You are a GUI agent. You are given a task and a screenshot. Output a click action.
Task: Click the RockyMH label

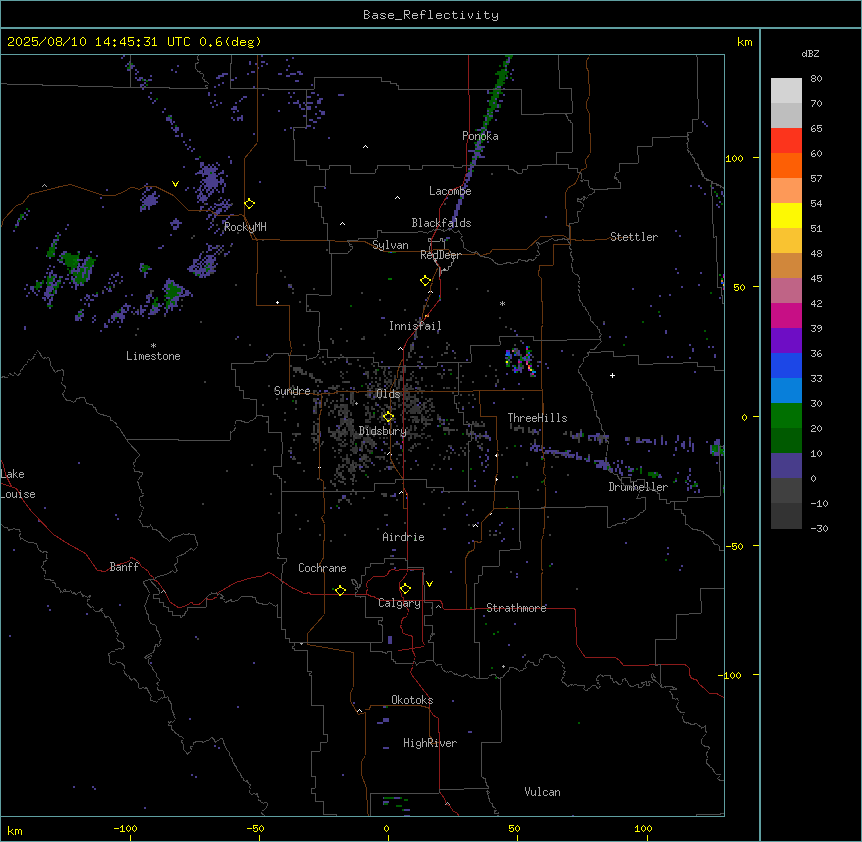[245, 227]
